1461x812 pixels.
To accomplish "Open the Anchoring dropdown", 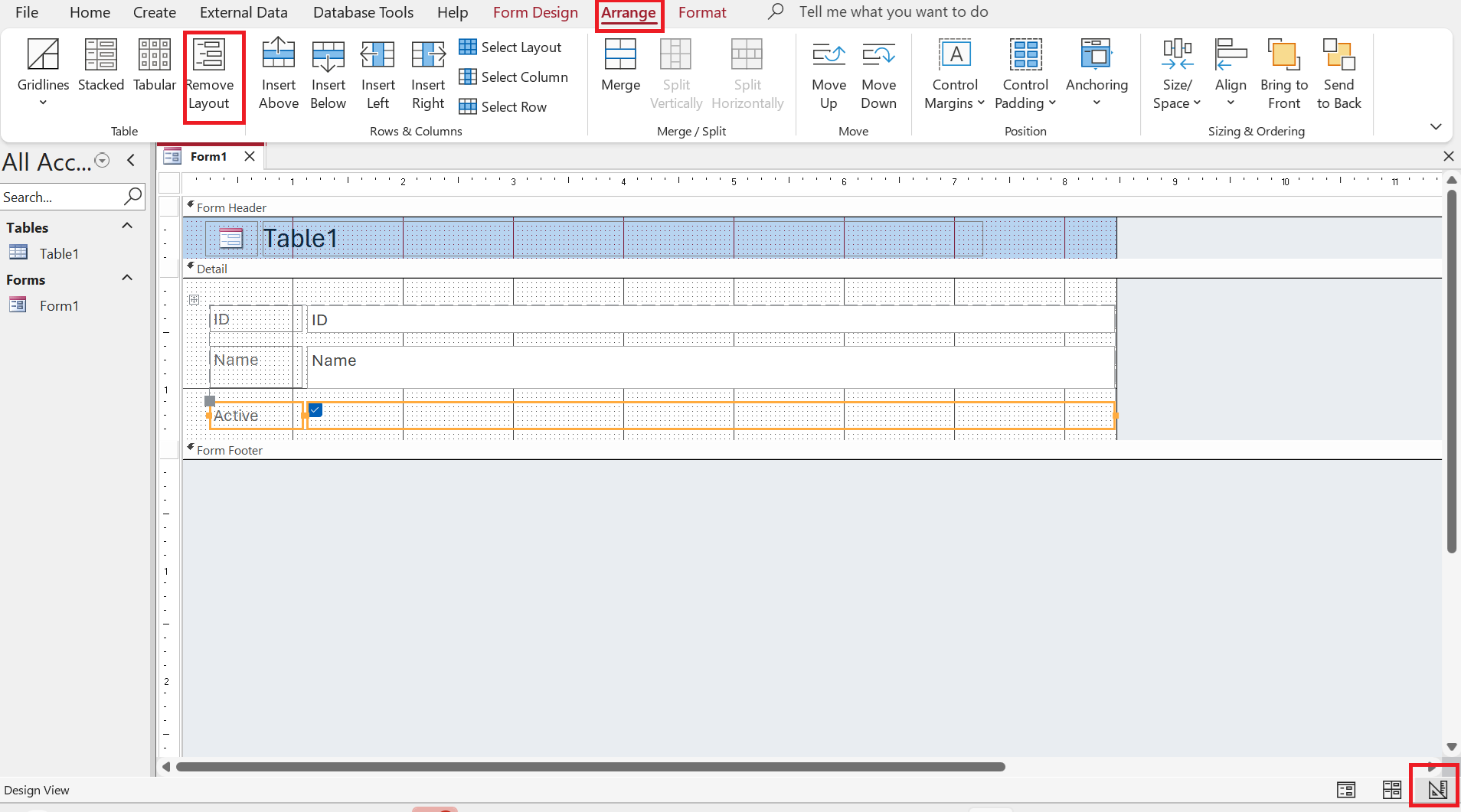I will coord(1097,73).
